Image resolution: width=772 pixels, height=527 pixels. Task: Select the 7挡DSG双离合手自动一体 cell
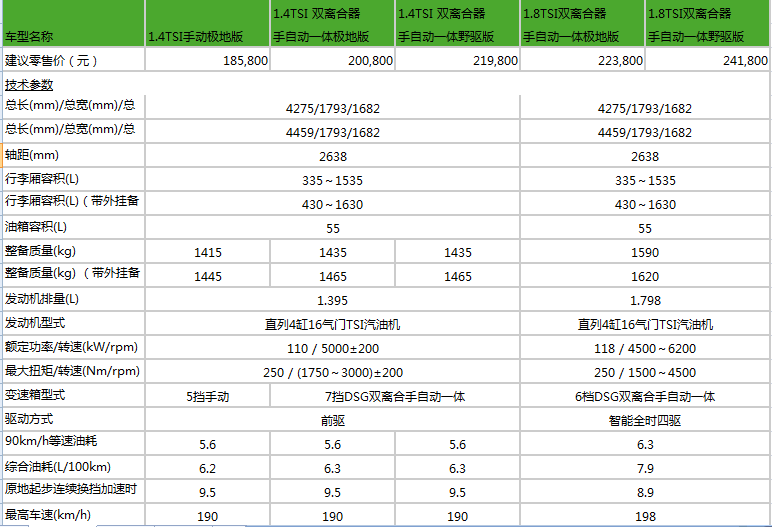pos(395,396)
